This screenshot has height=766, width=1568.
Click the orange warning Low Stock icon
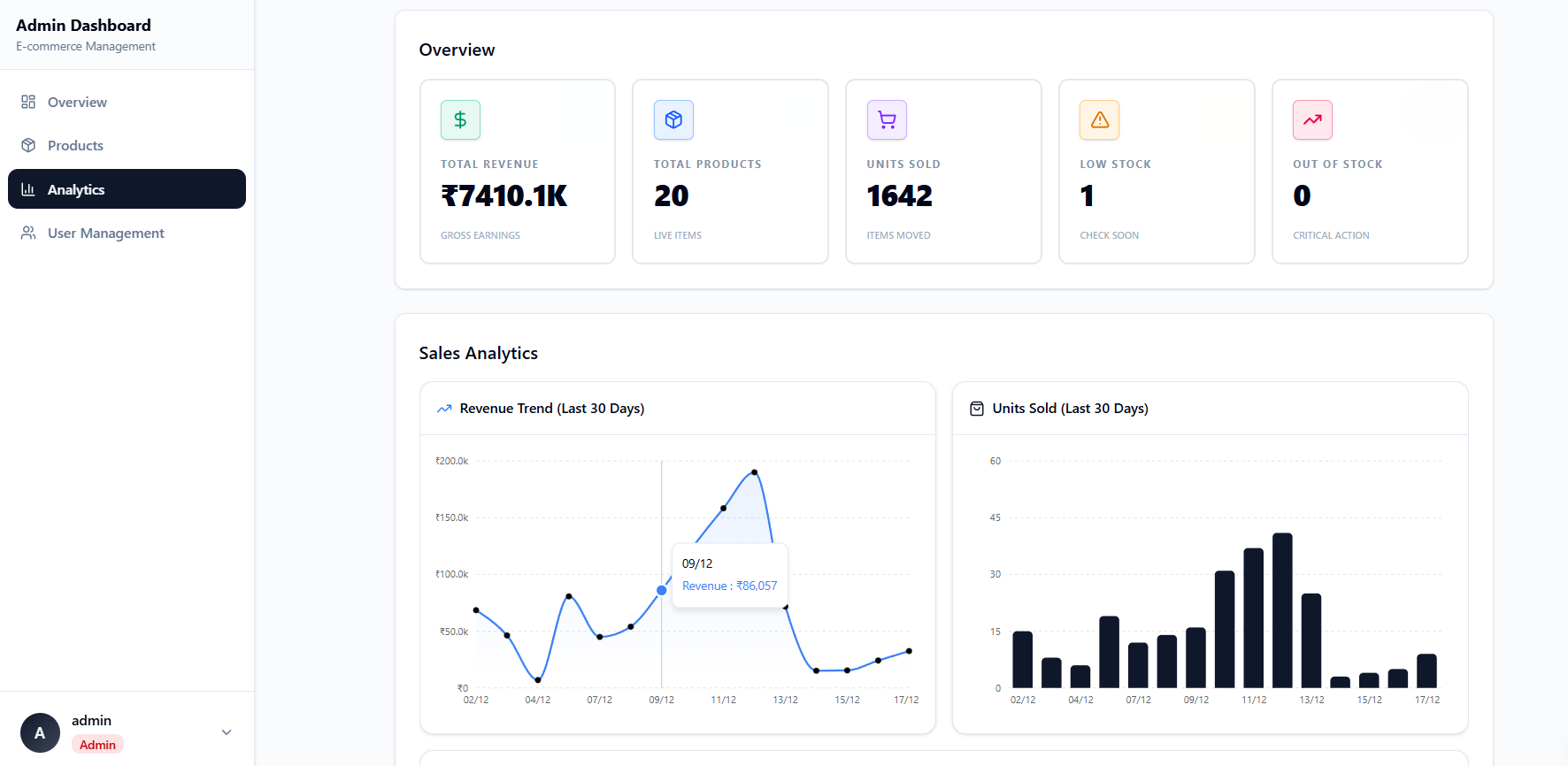(1100, 119)
